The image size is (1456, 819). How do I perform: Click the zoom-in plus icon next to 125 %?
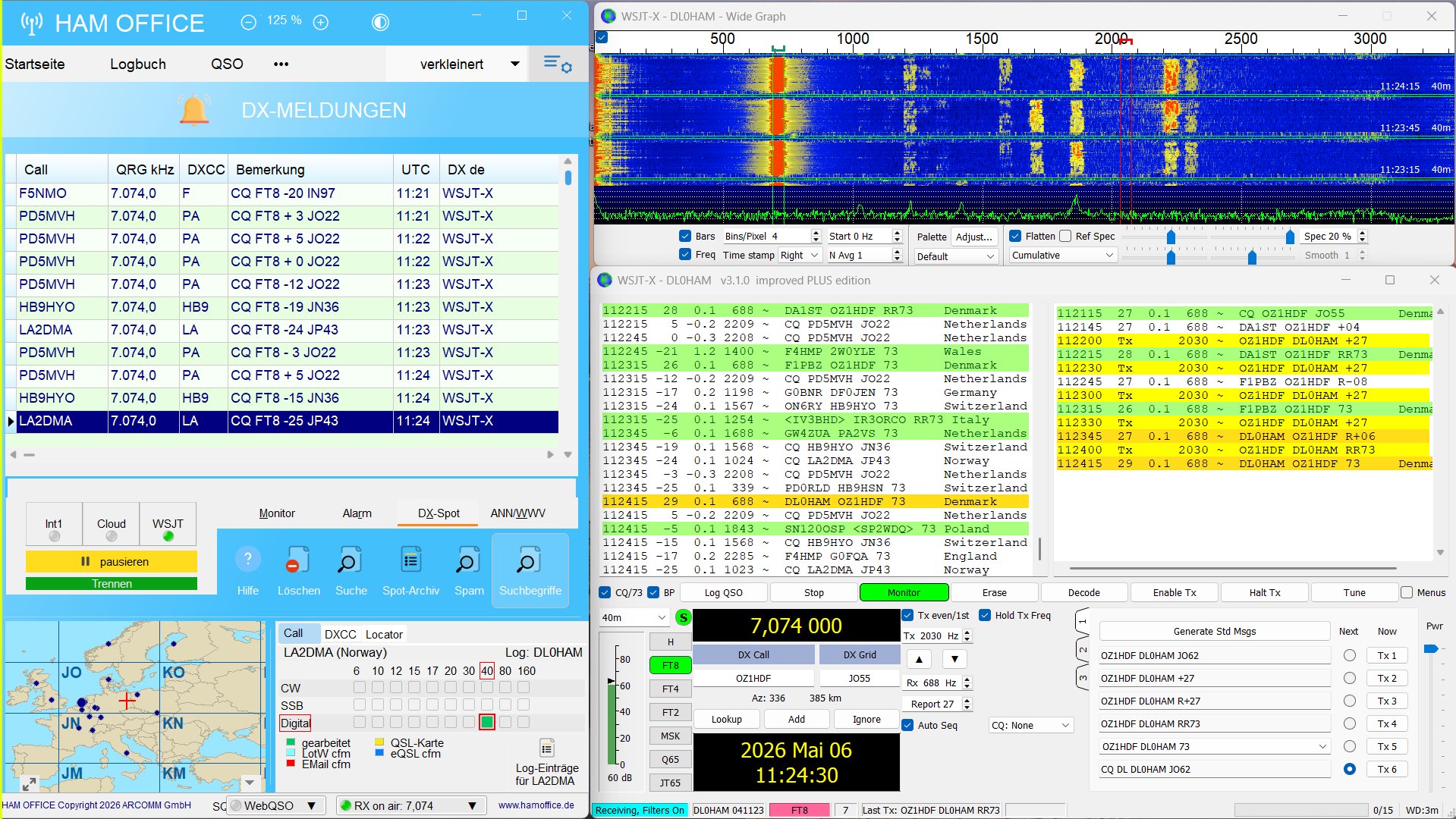[321, 23]
